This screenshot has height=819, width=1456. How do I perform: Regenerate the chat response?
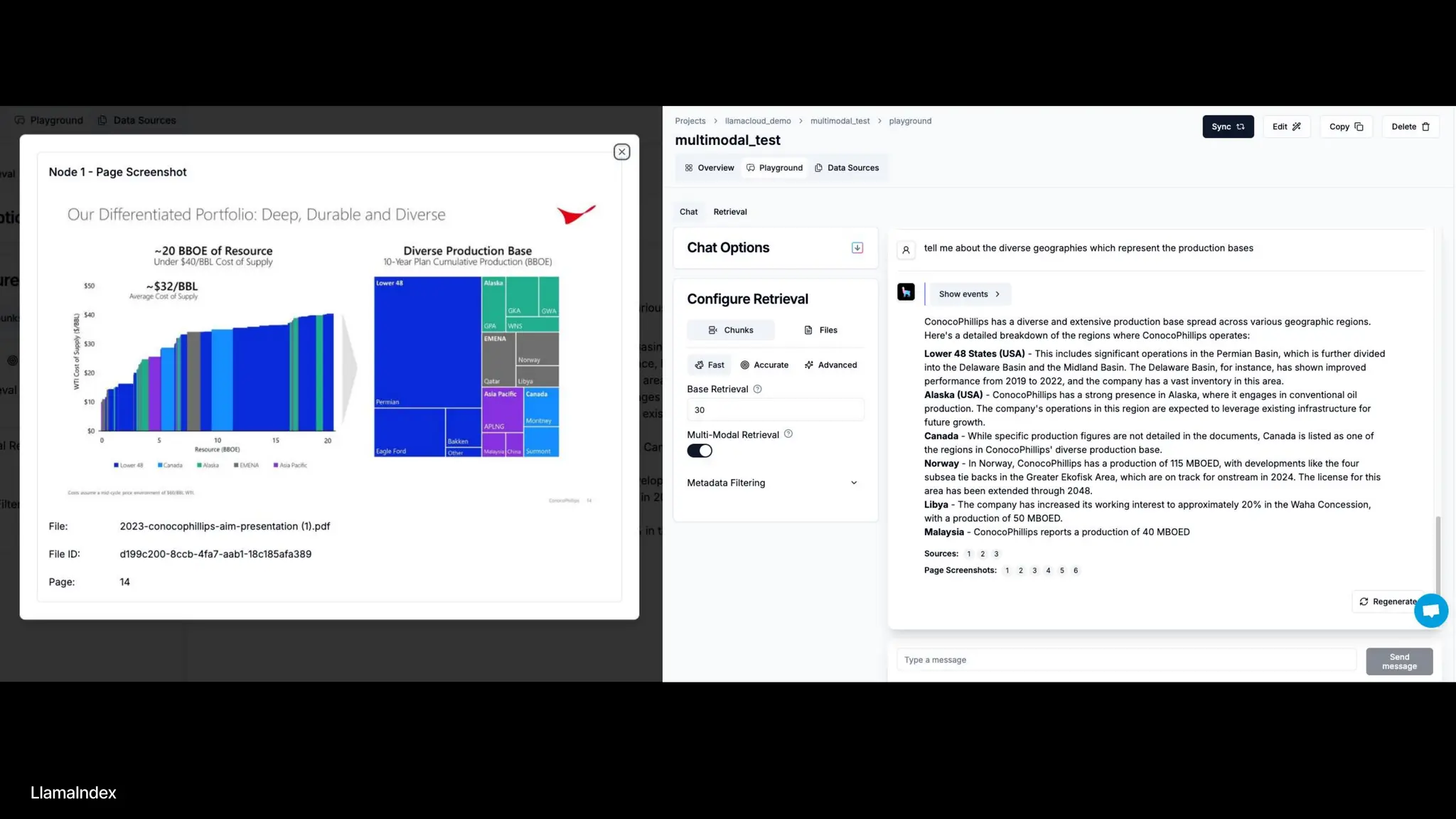tap(1386, 601)
